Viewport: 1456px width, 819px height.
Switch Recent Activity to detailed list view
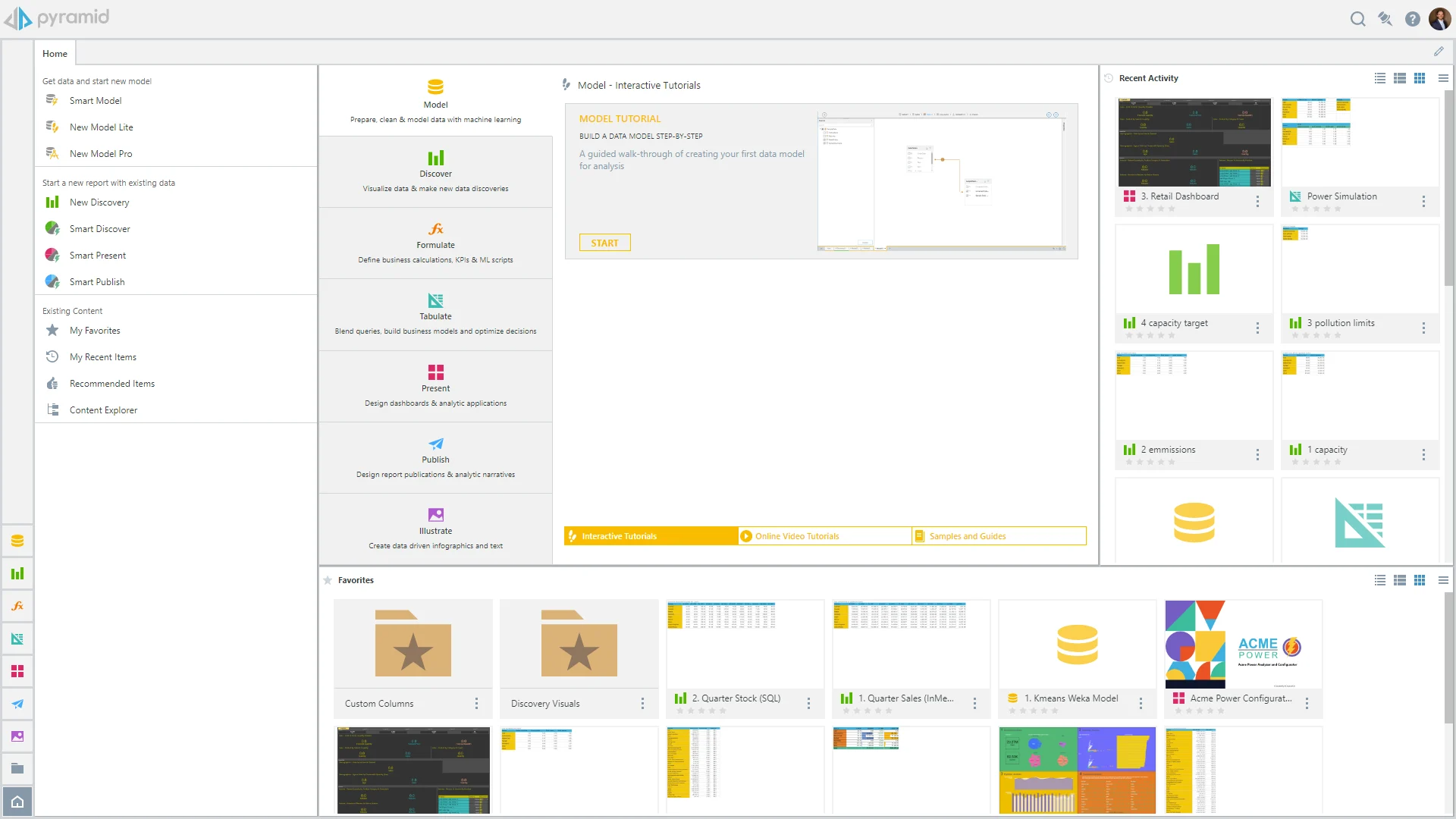point(1401,78)
